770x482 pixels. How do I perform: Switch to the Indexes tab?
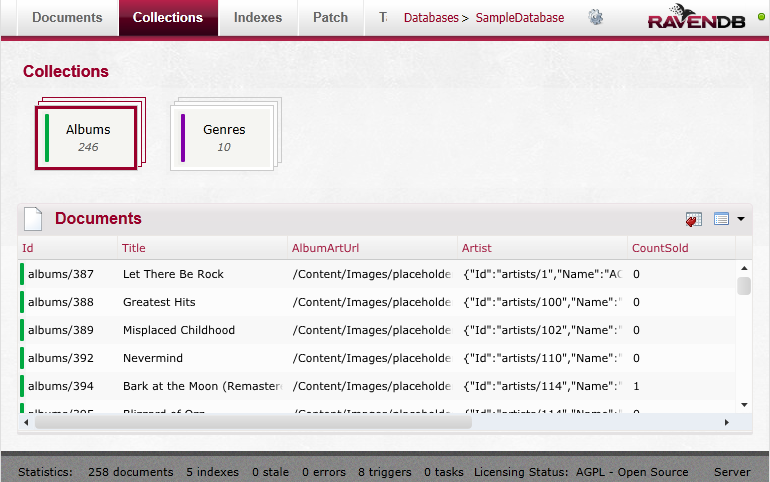[x=258, y=18]
